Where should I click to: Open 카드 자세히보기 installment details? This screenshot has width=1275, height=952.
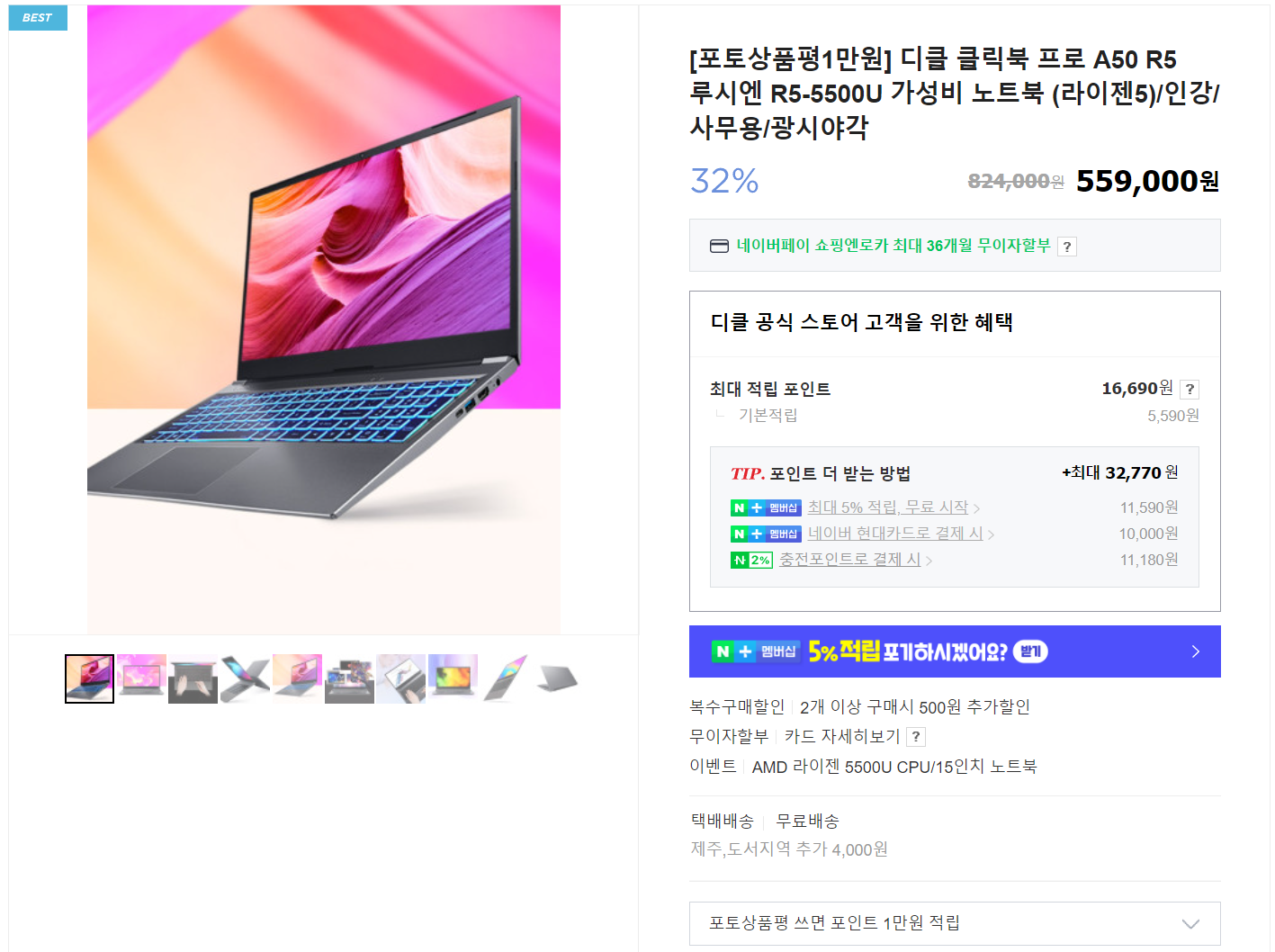tap(841, 736)
